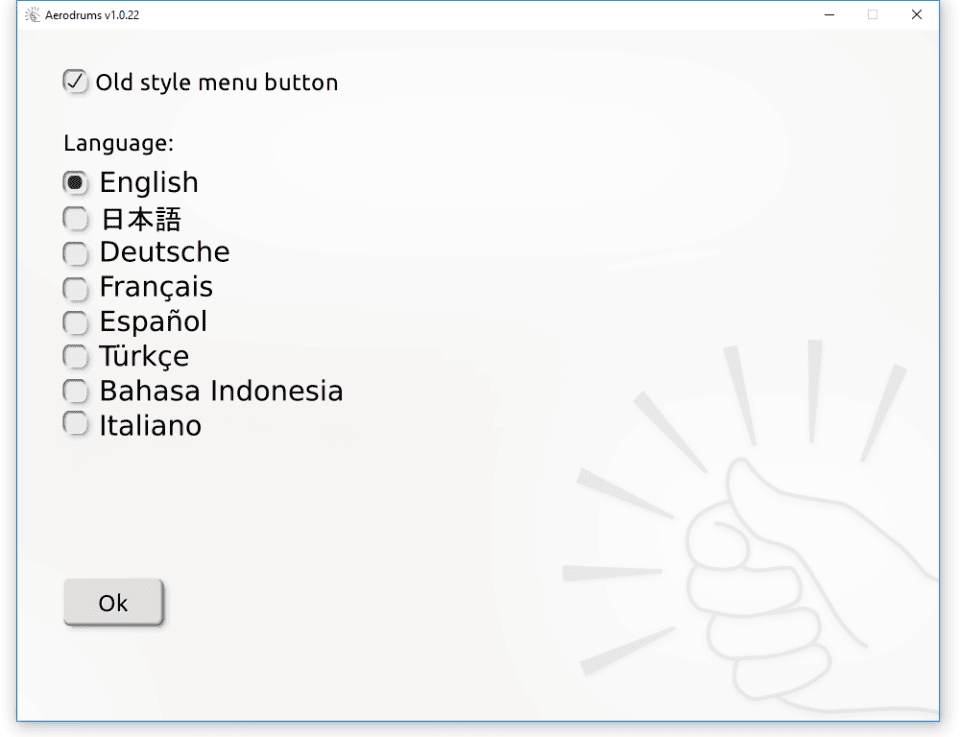The width and height of the screenshot is (960, 737).
Task: Choose Bahasa Indonesia as language
Action: [x=75, y=391]
